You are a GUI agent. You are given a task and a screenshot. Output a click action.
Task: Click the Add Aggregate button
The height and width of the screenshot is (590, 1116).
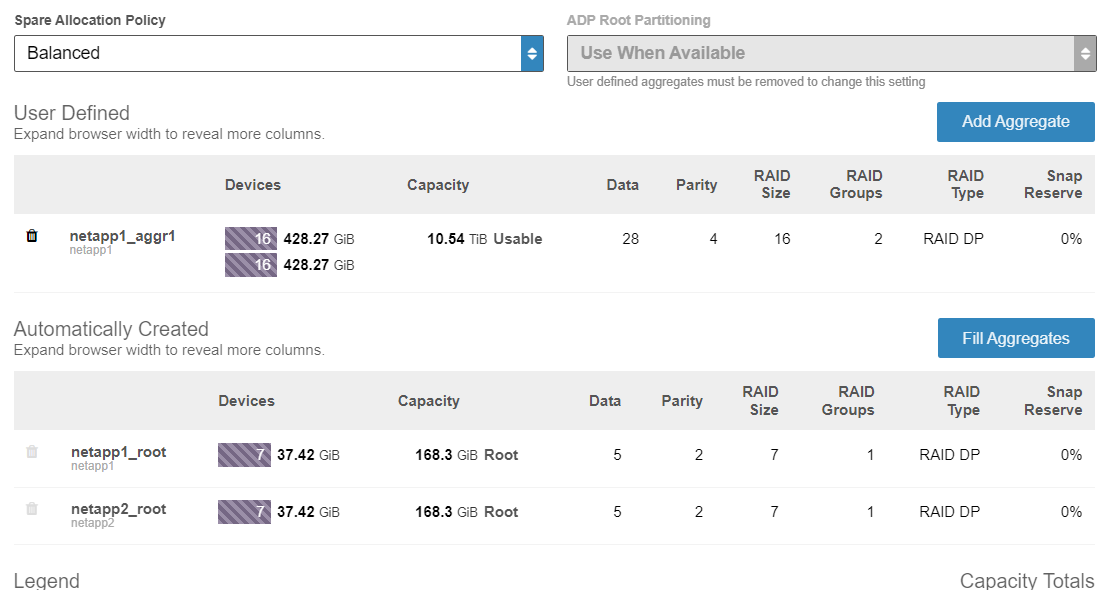pyautogui.click(x=1015, y=122)
